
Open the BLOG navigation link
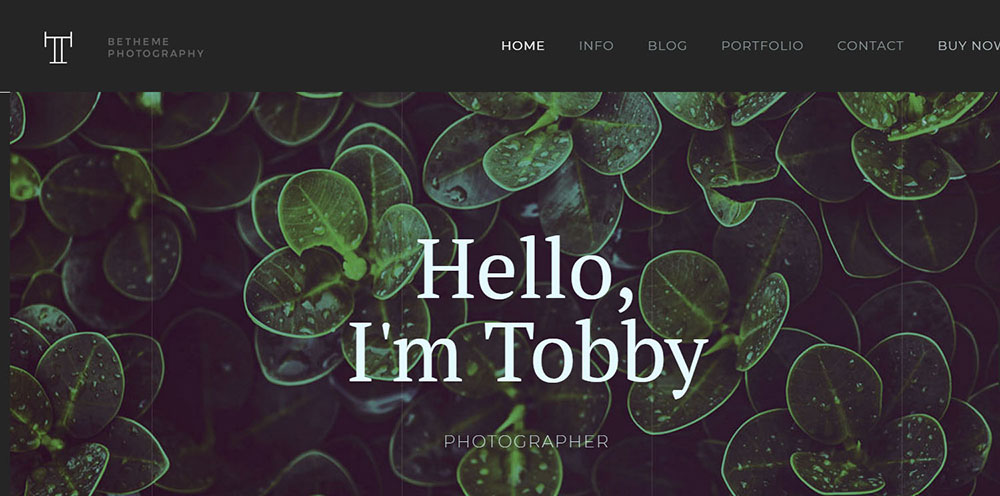click(x=668, y=46)
